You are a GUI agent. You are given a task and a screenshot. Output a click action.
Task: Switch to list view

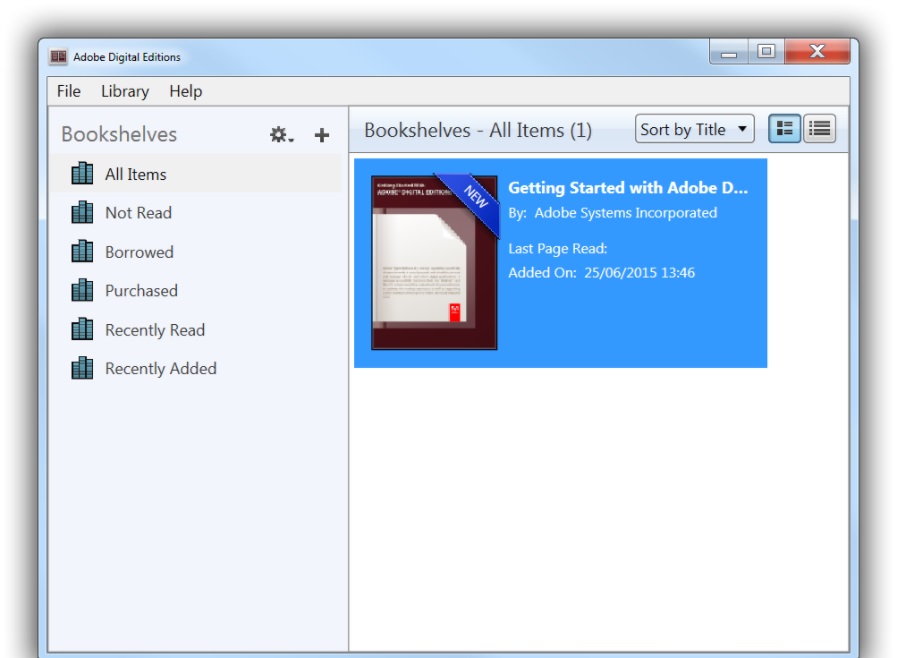(x=819, y=129)
